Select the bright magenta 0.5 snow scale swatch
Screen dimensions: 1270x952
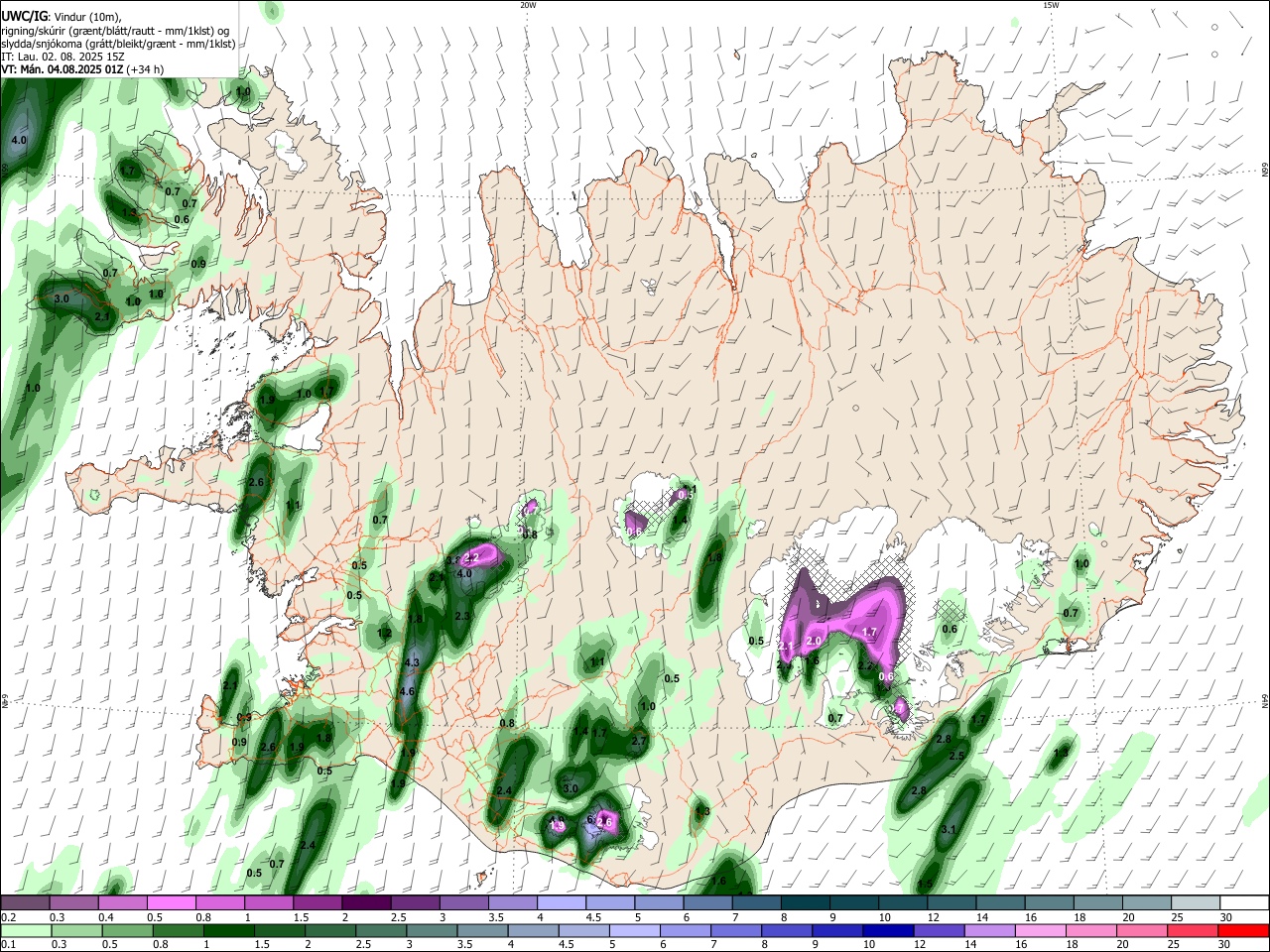click(x=171, y=903)
